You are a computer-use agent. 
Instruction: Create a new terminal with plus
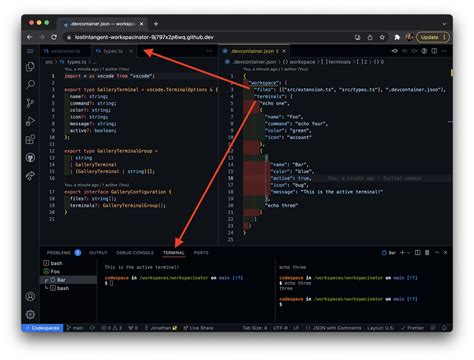click(x=402, y=253)
